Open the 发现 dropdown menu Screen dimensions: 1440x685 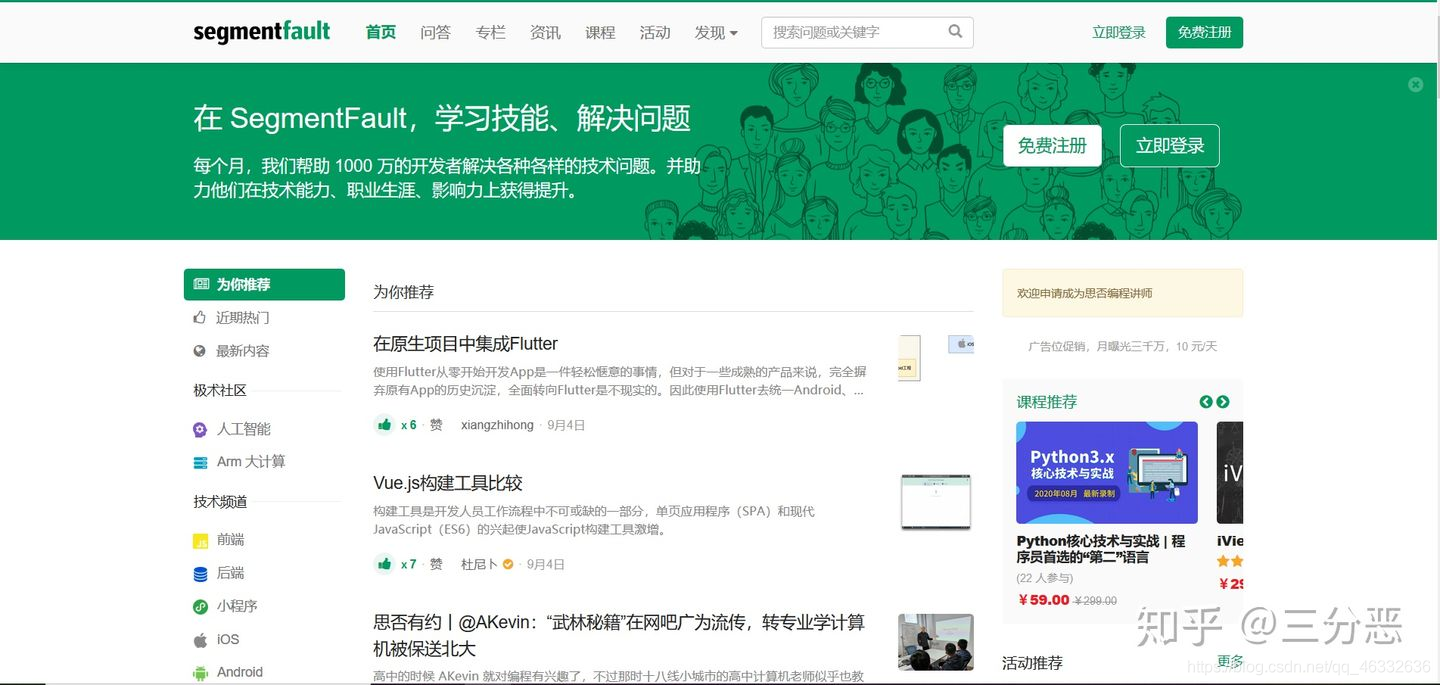[716, 33]
